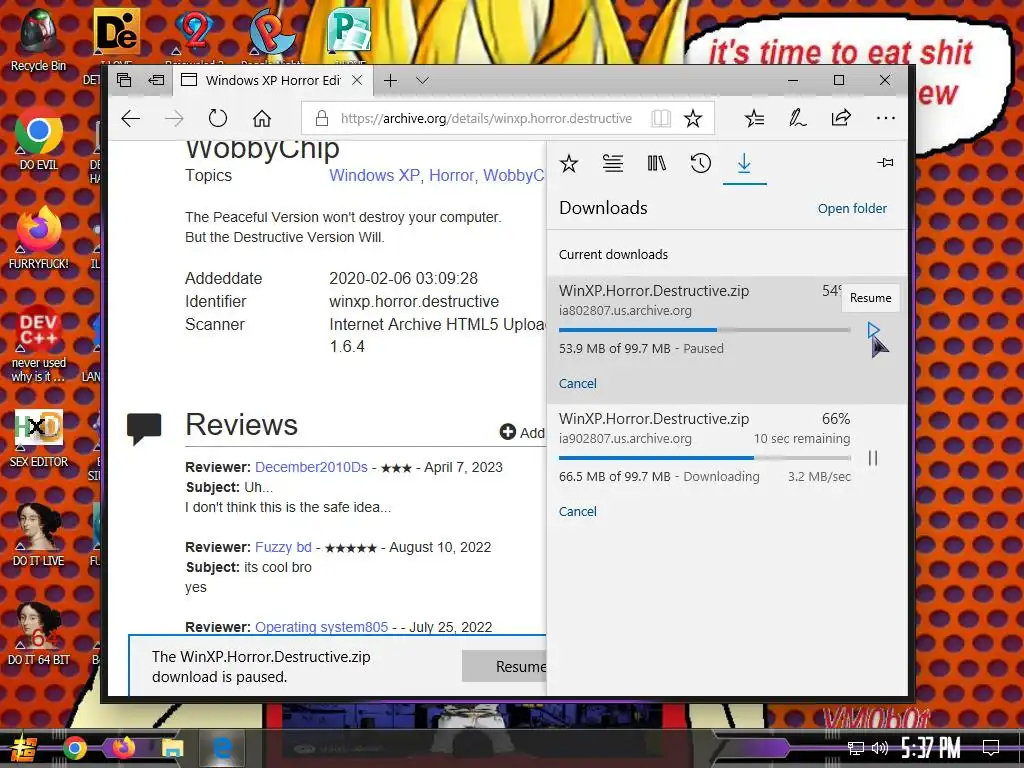Open the DO IT 64 BIT desktop icon
1024x768 pixels.
39,633
